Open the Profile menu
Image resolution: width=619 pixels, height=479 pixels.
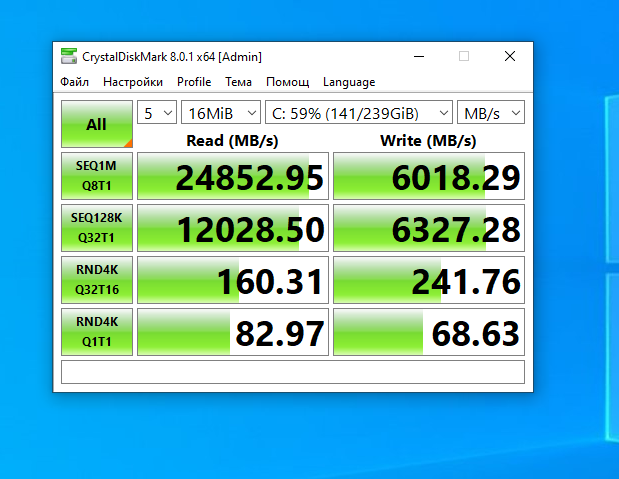point(194,82)
